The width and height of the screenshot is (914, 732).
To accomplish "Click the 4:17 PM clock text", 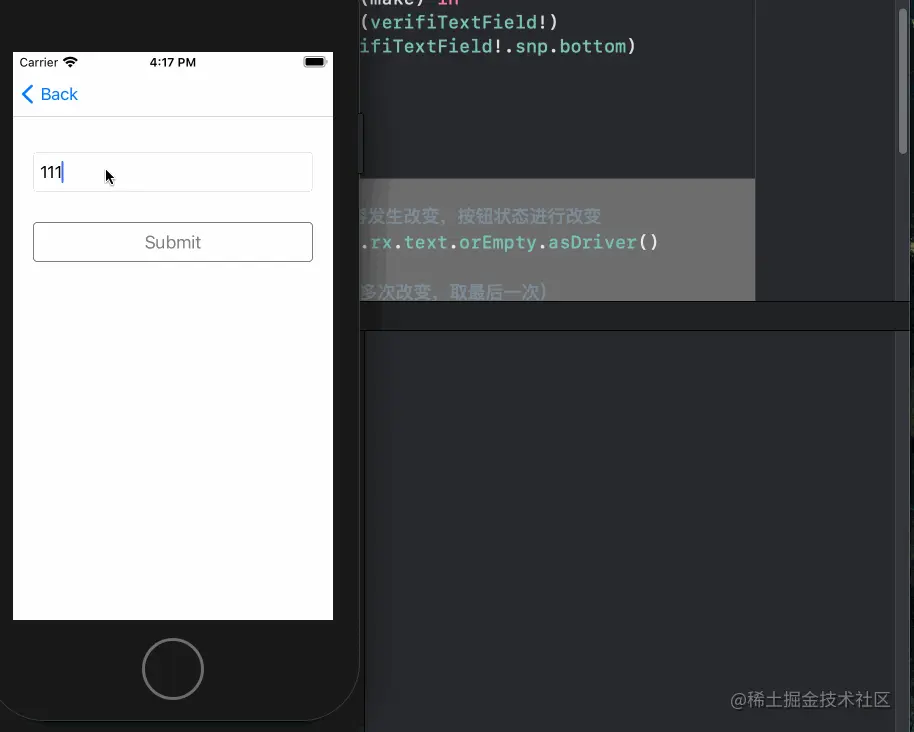I will [x=173, y=62].
